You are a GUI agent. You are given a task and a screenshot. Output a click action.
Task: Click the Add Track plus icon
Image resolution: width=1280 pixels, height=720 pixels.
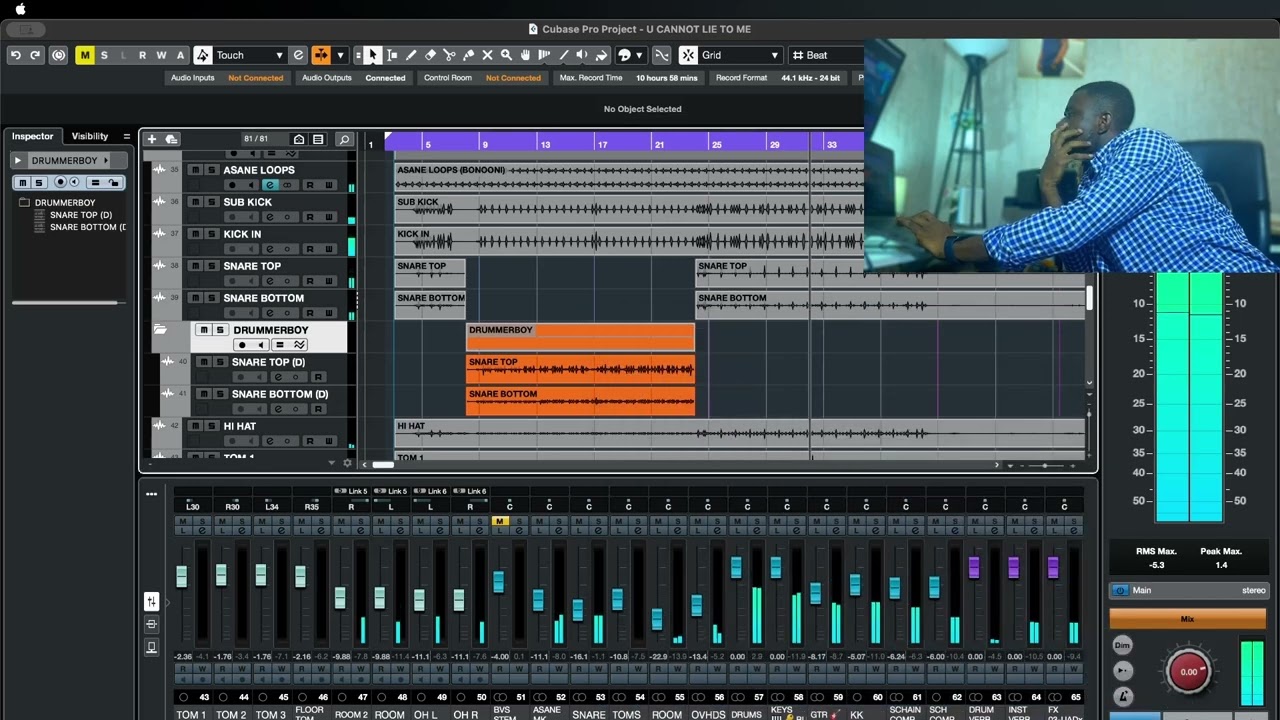click(x=151, y=139)
